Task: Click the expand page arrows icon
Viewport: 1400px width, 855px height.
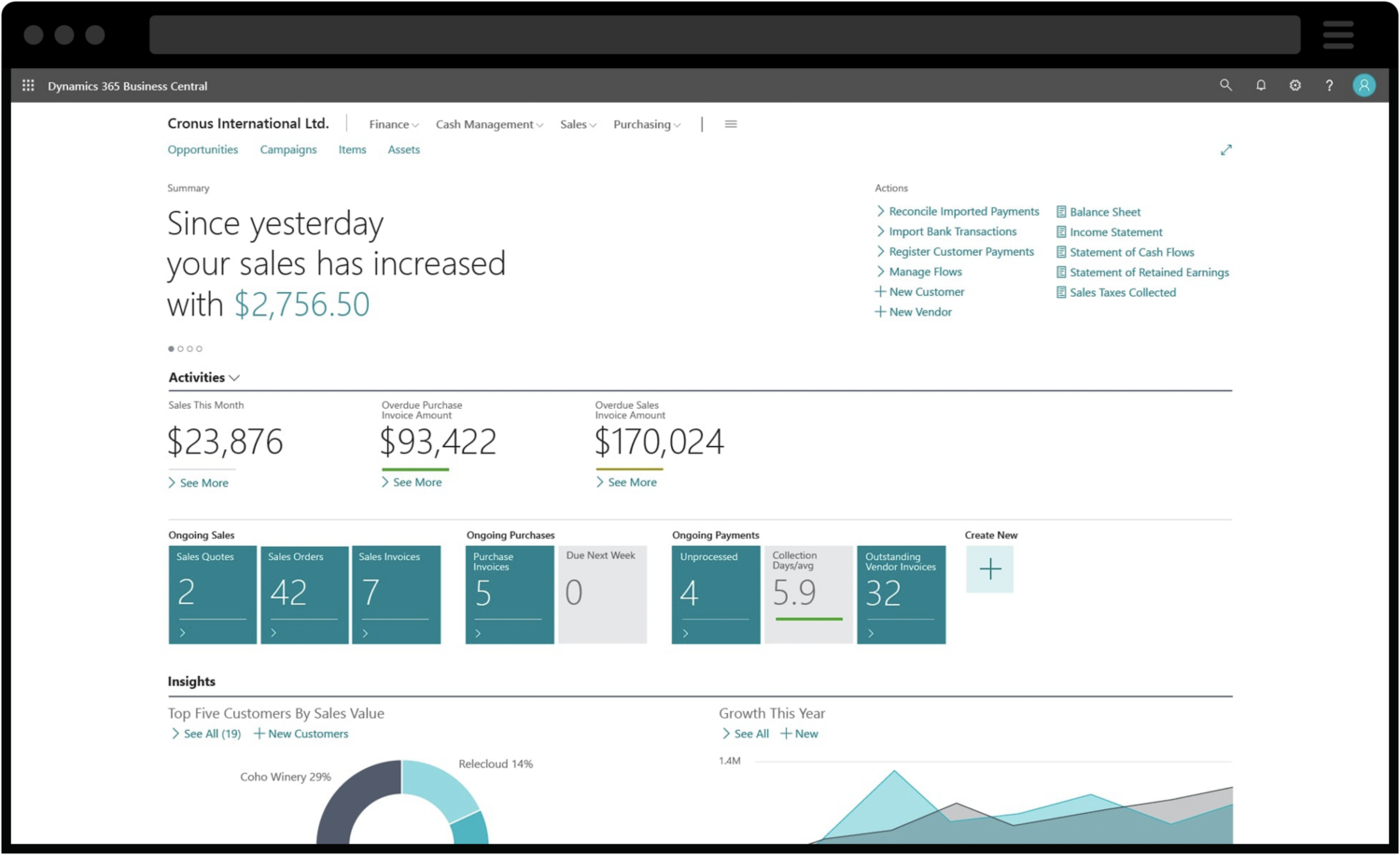Action: pyautogui.click(x=1225, y=149)
